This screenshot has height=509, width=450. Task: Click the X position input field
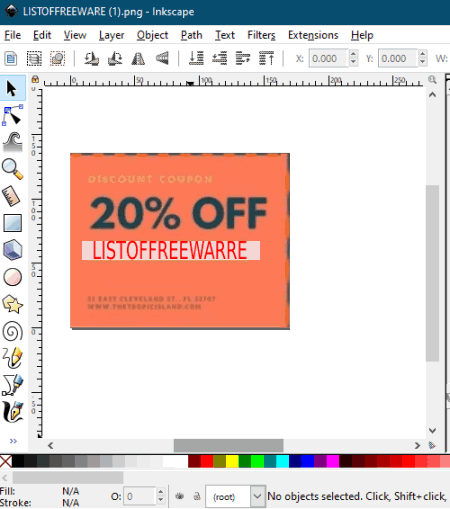point(328,58)
